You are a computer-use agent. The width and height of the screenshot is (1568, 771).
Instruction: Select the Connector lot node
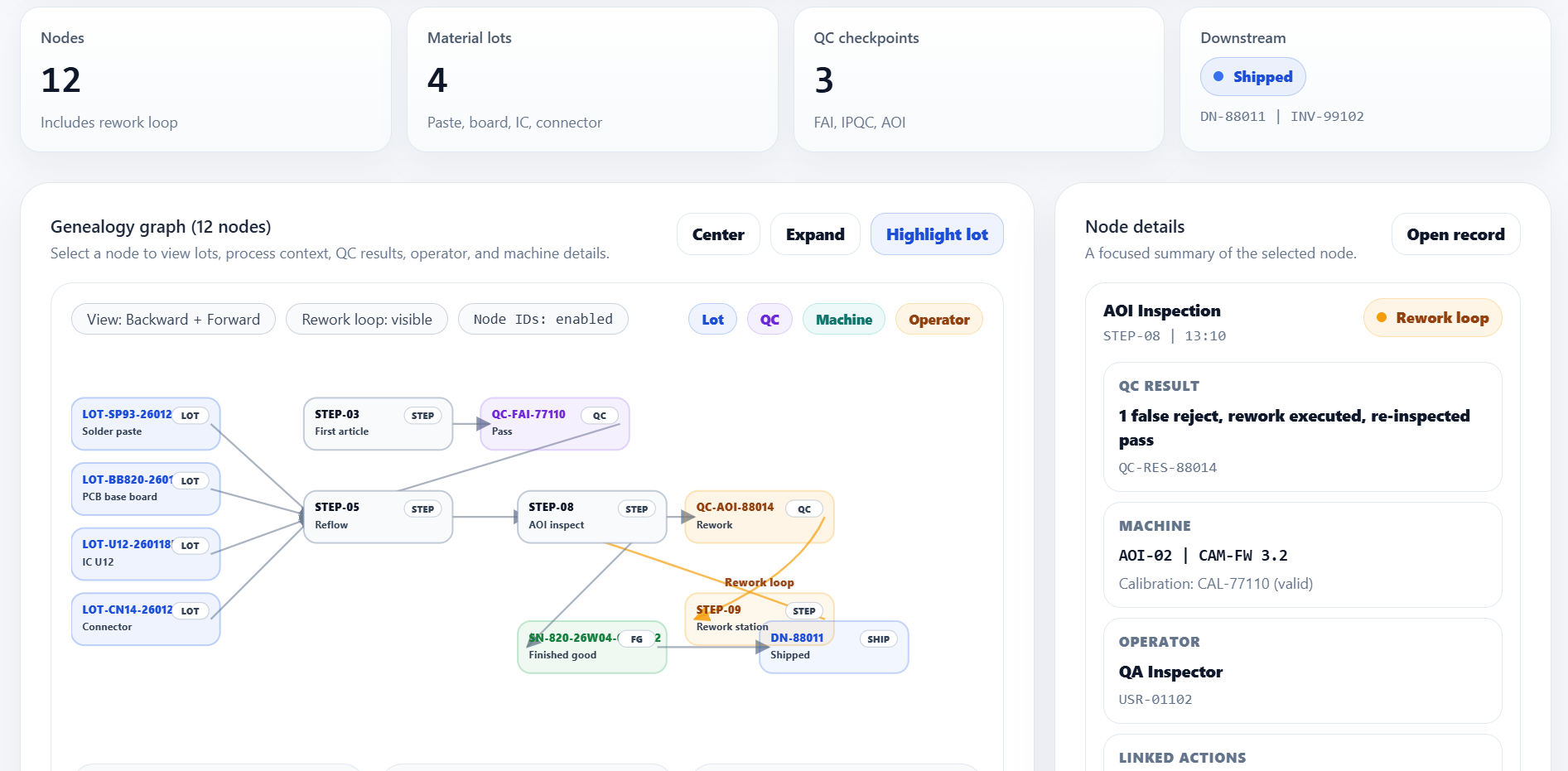145,619
